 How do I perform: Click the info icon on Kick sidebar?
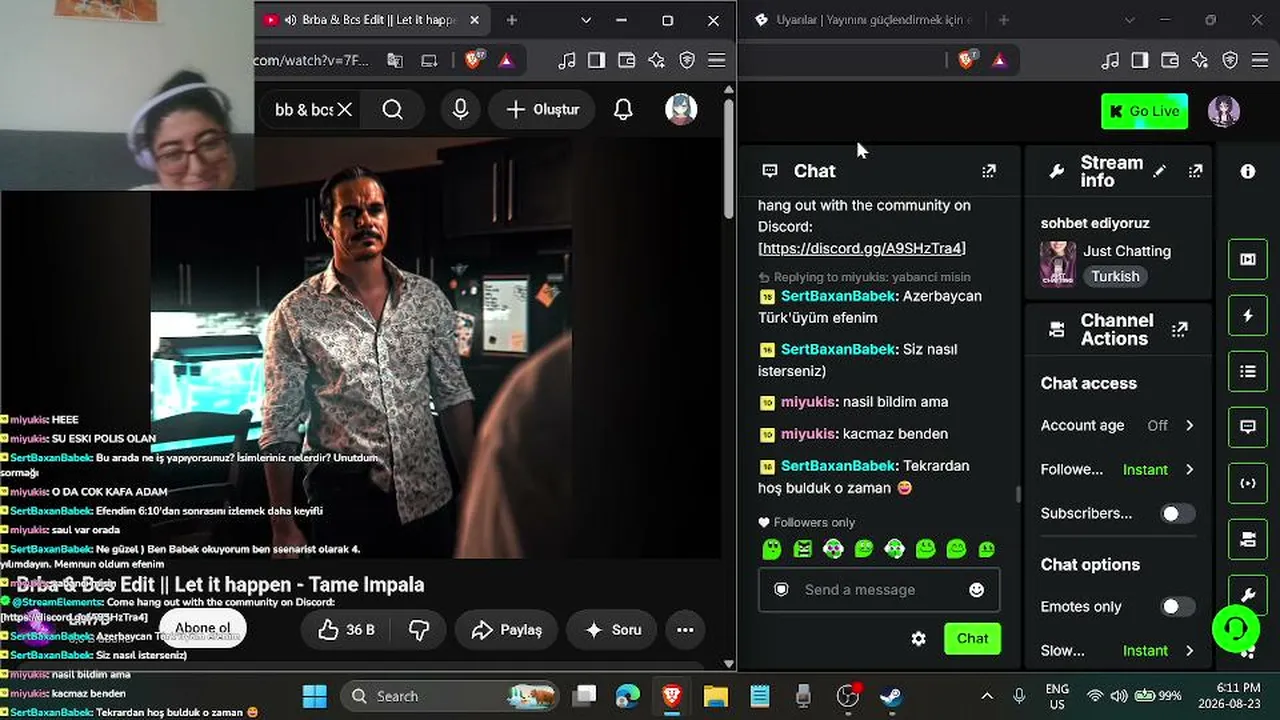[x=1248, y=171]
